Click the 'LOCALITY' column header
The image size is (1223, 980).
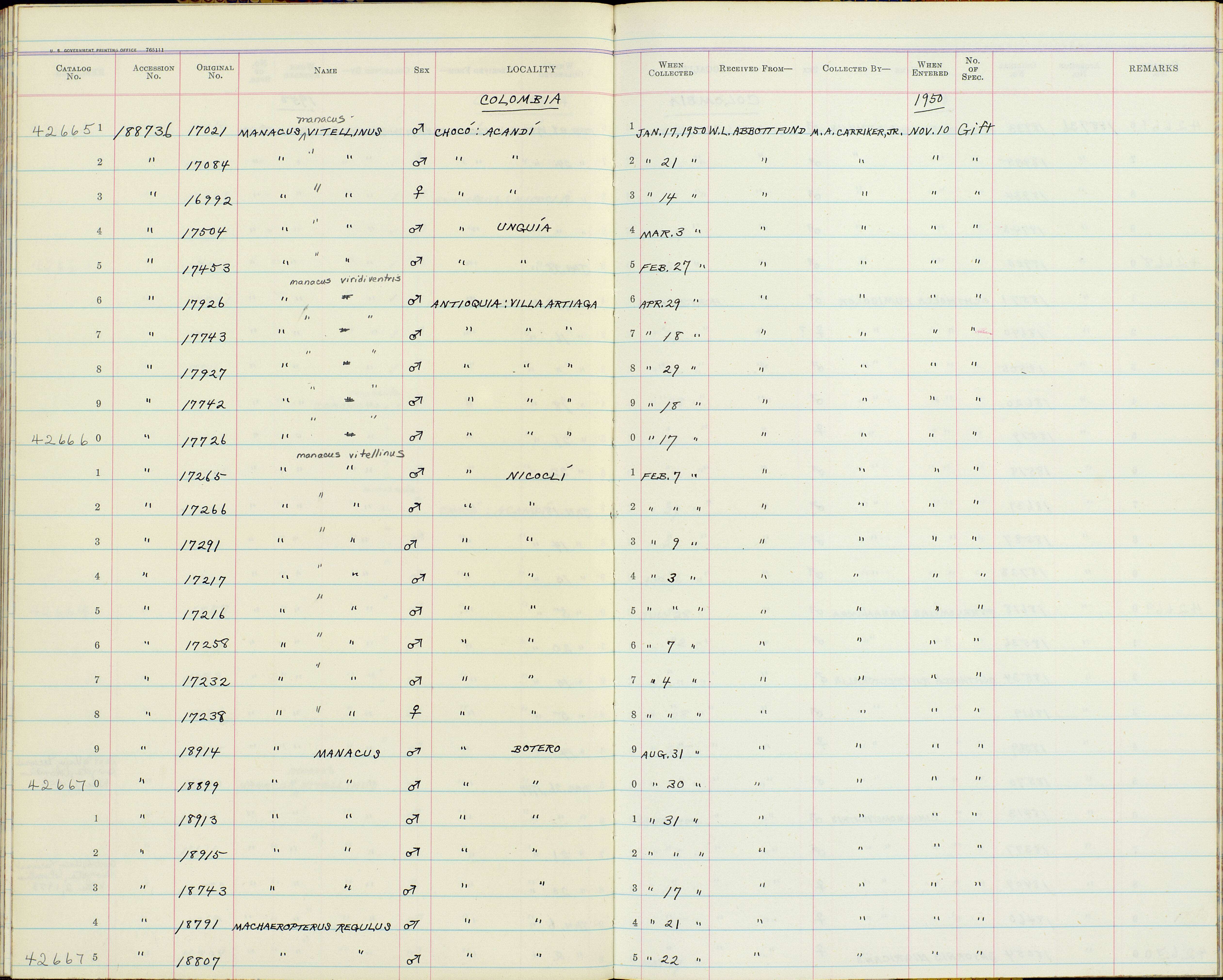(531, 69)
